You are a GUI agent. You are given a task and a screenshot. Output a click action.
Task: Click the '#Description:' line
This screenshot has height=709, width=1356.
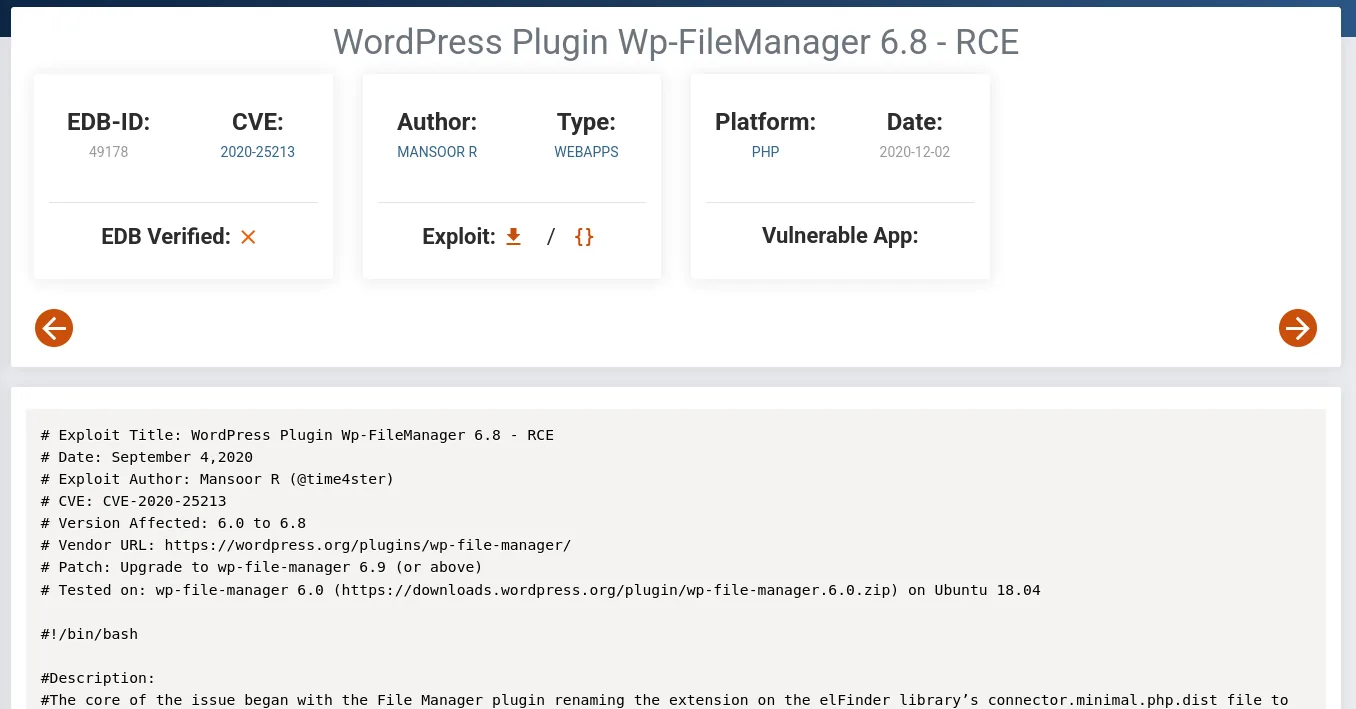[x=98, y=678]
